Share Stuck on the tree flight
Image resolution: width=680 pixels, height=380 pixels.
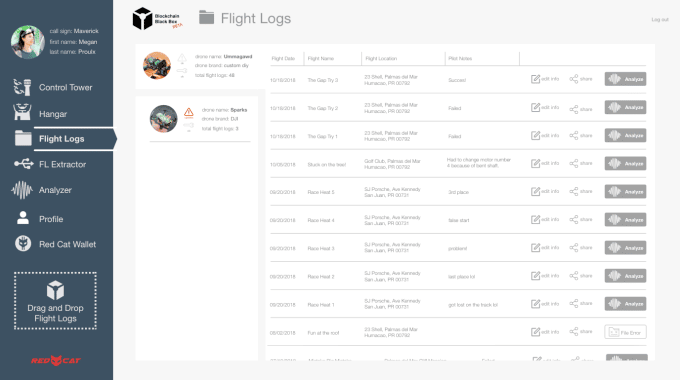point(581,163)
